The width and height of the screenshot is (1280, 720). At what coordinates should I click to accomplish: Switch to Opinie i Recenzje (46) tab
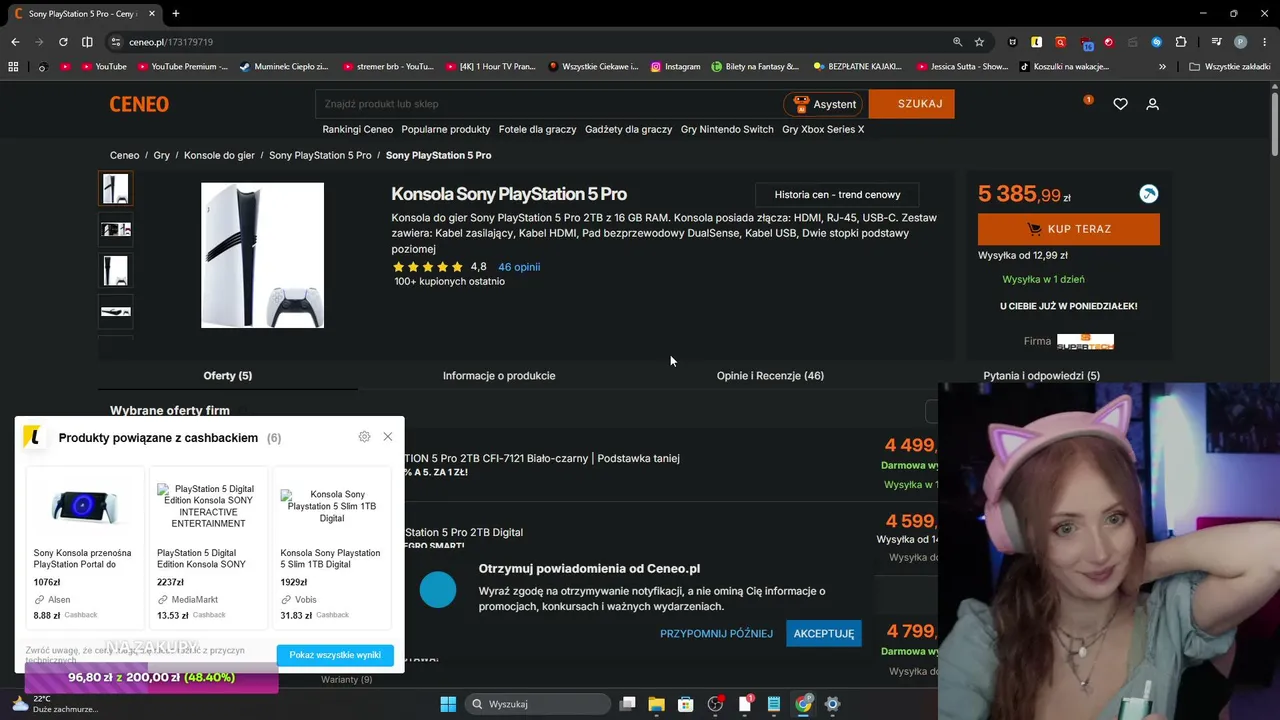point(770,376)
